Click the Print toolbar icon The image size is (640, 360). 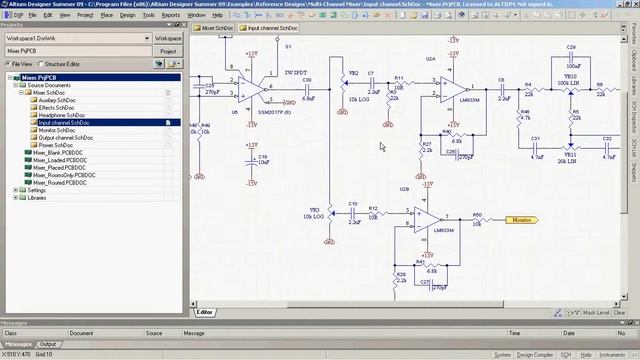(x=437, y=15)
